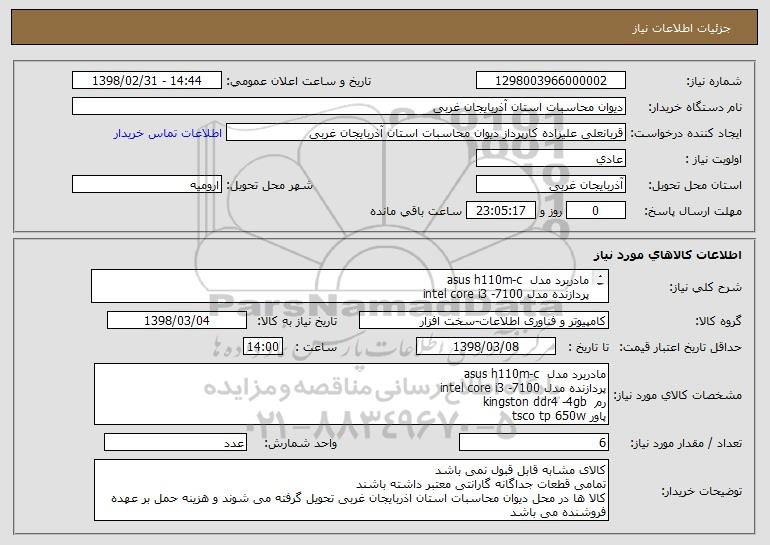This screenshot has height=545, width=770.
Task: Click the product group field سخت افزار
Action: (x=484, y=320)
